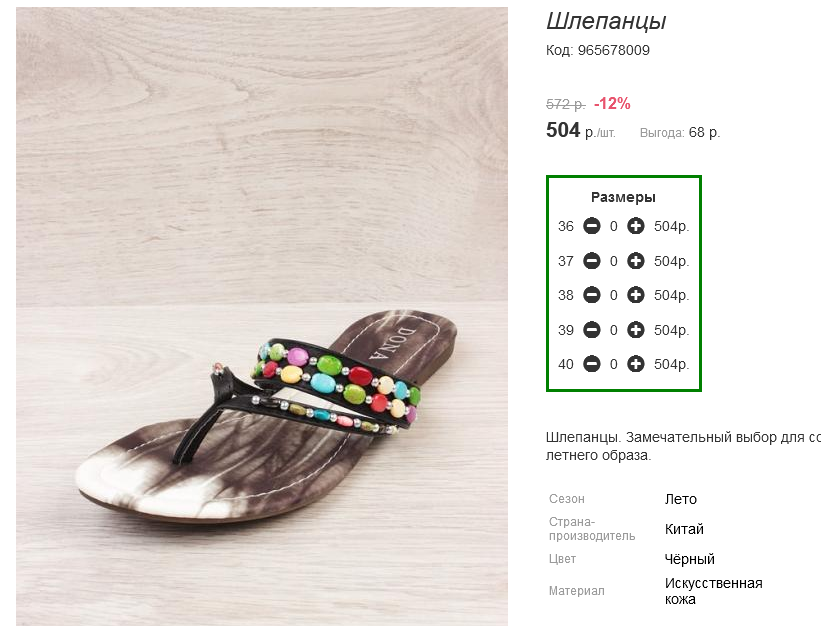
Task: Click the -12% discount label
Action: pyautogui.click(x=612, y=104)
